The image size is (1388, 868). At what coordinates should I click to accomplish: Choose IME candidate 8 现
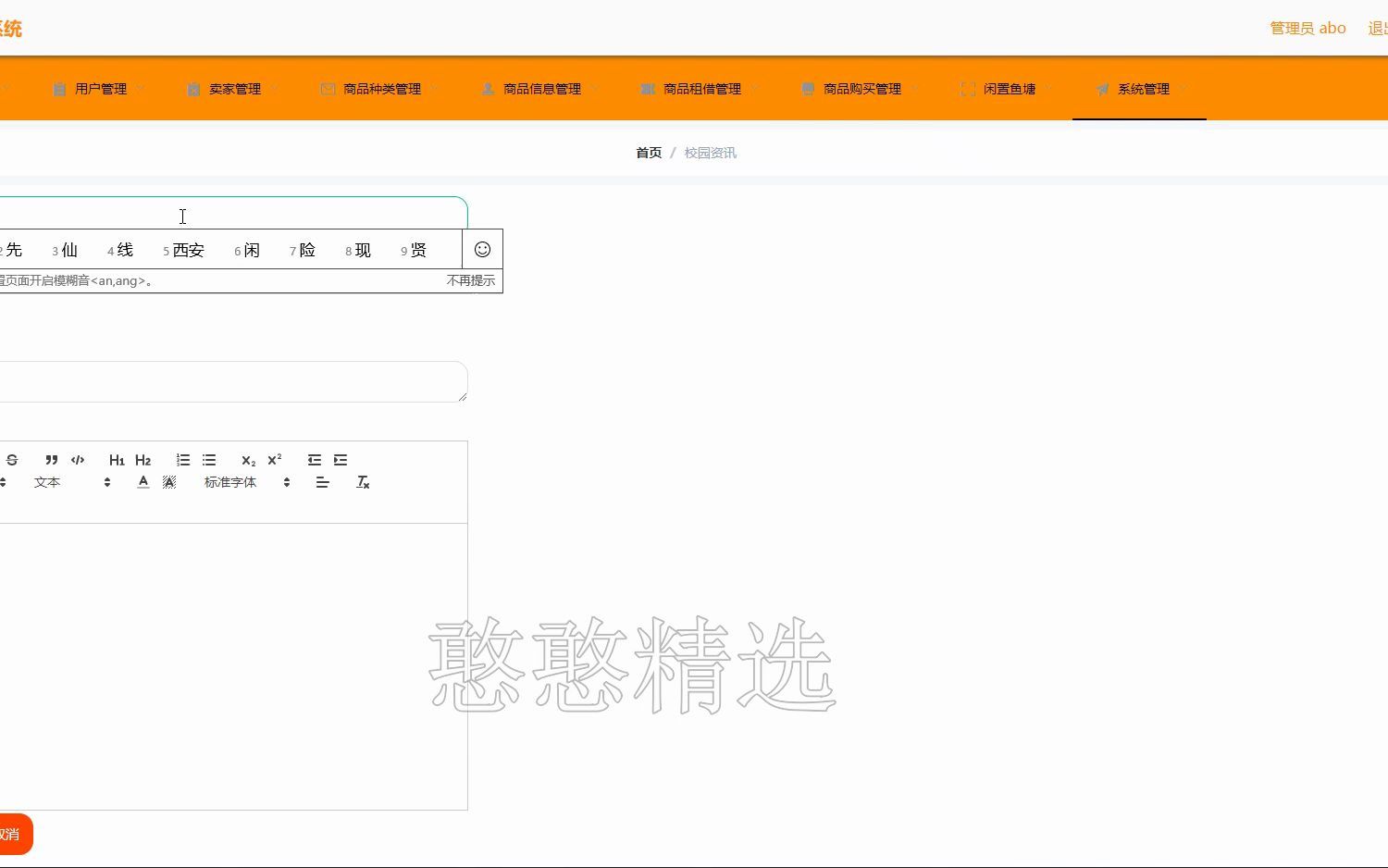[358, 250]
